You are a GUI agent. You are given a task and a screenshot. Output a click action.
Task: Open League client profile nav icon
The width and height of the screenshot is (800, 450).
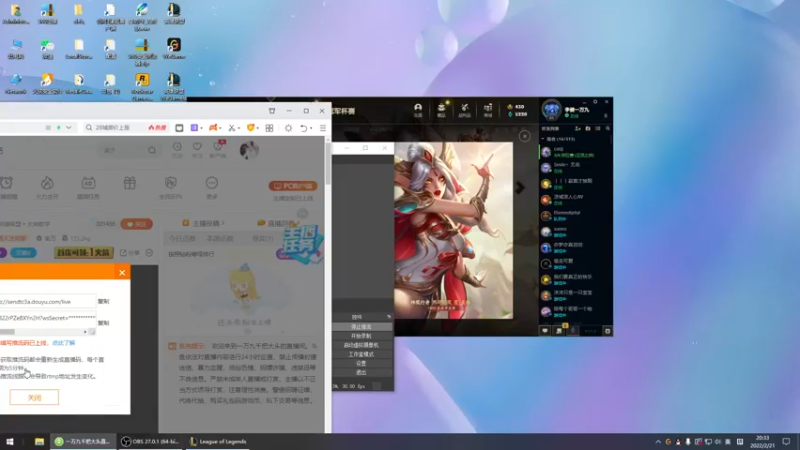click(418, 108)
